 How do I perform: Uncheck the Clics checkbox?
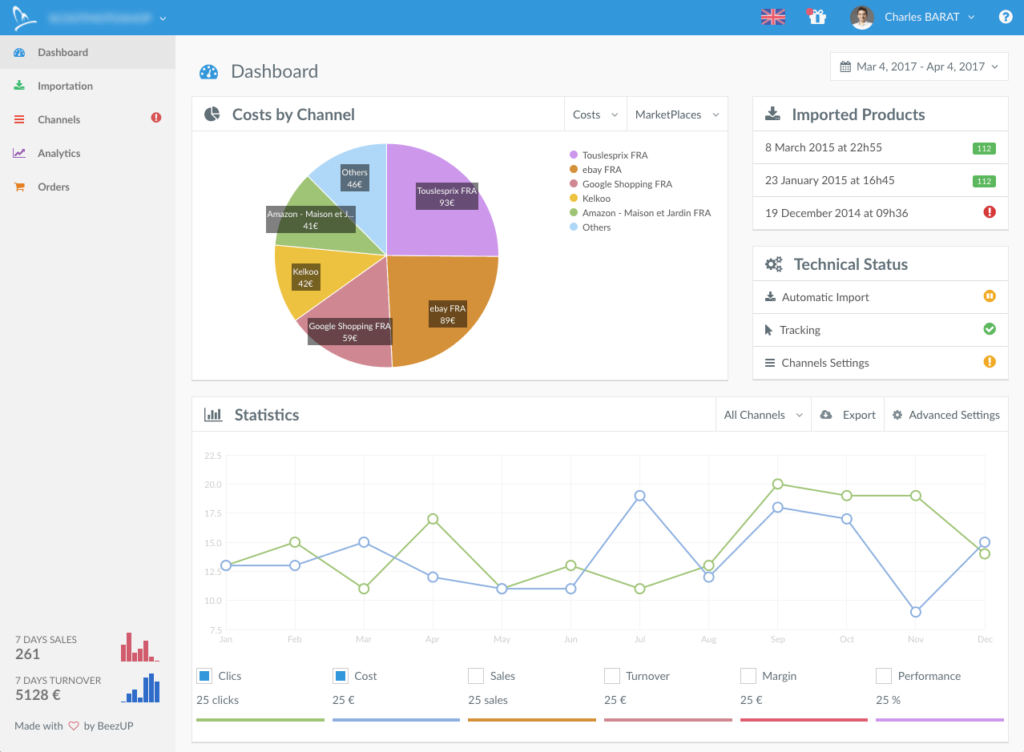[x=204, y=676]
